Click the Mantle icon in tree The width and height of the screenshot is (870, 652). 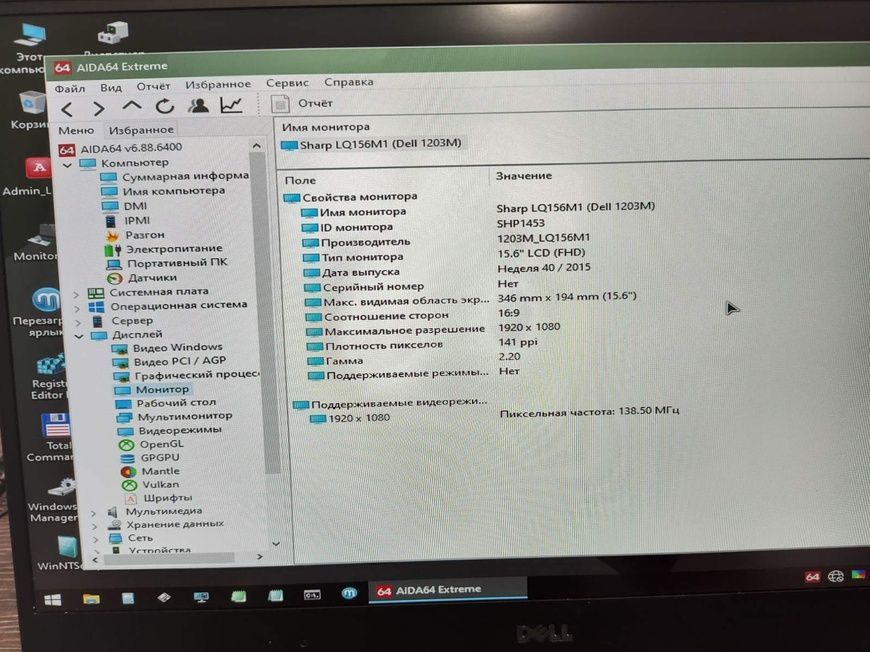point(128,472)
